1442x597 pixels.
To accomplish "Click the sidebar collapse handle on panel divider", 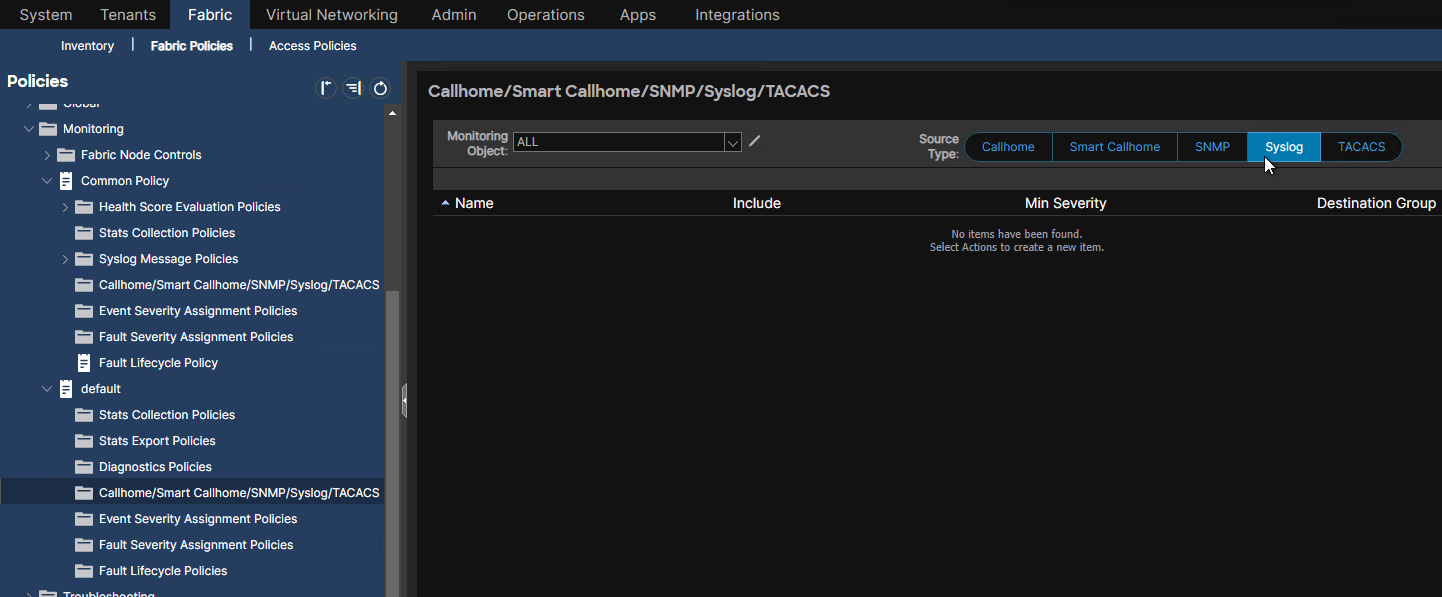I will pos(404,400).
